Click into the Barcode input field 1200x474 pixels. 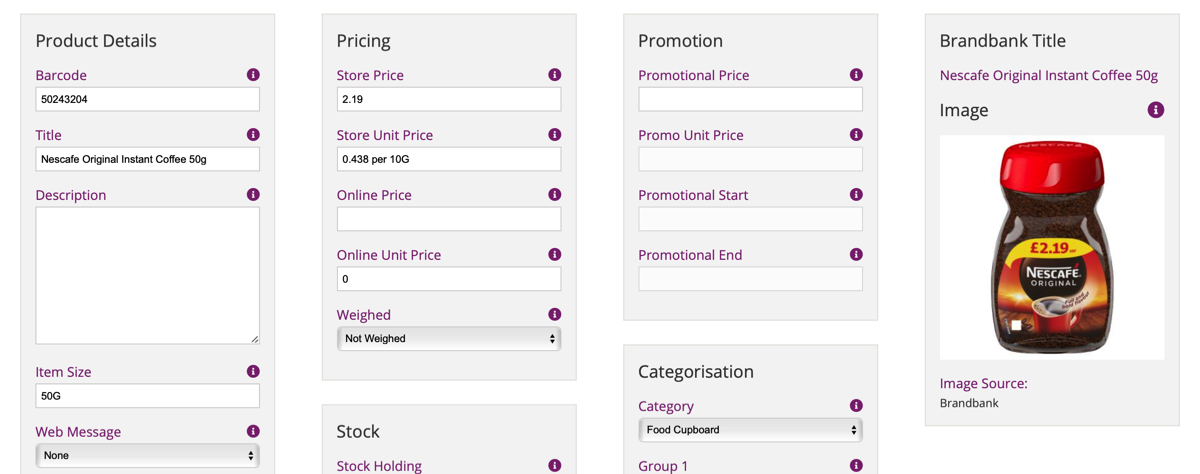pyautogui.click(x=147, y=99)
